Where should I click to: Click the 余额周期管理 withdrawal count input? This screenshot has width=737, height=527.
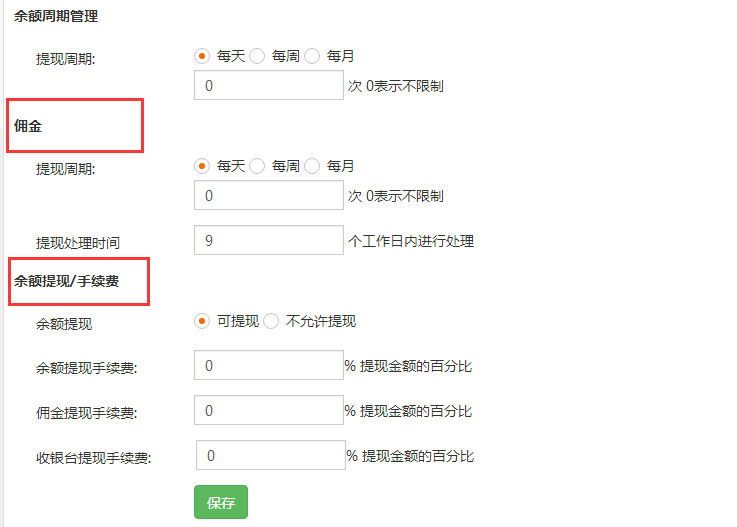pos(268,85)
